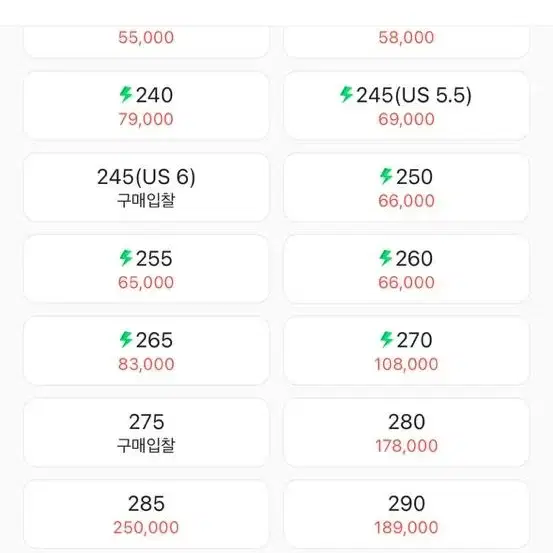Select the 66,000 price under size 250
This screenshot has width=553, height=553.
[406, 201]
